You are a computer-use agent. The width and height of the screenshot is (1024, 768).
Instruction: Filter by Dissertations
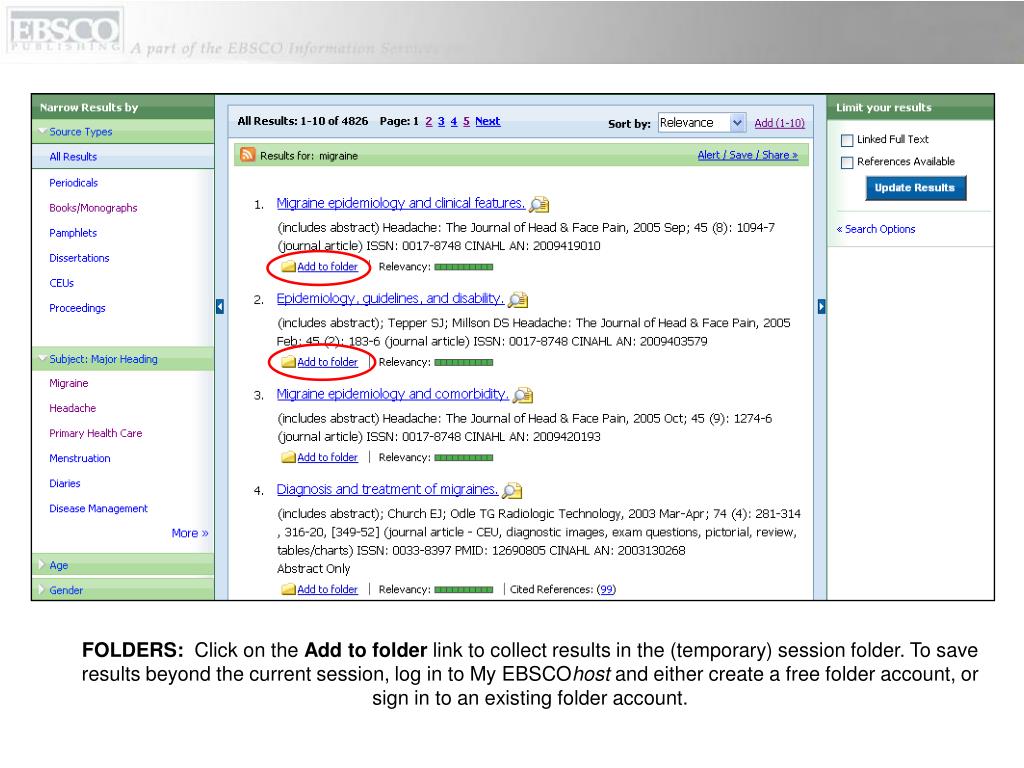point(79,258)
